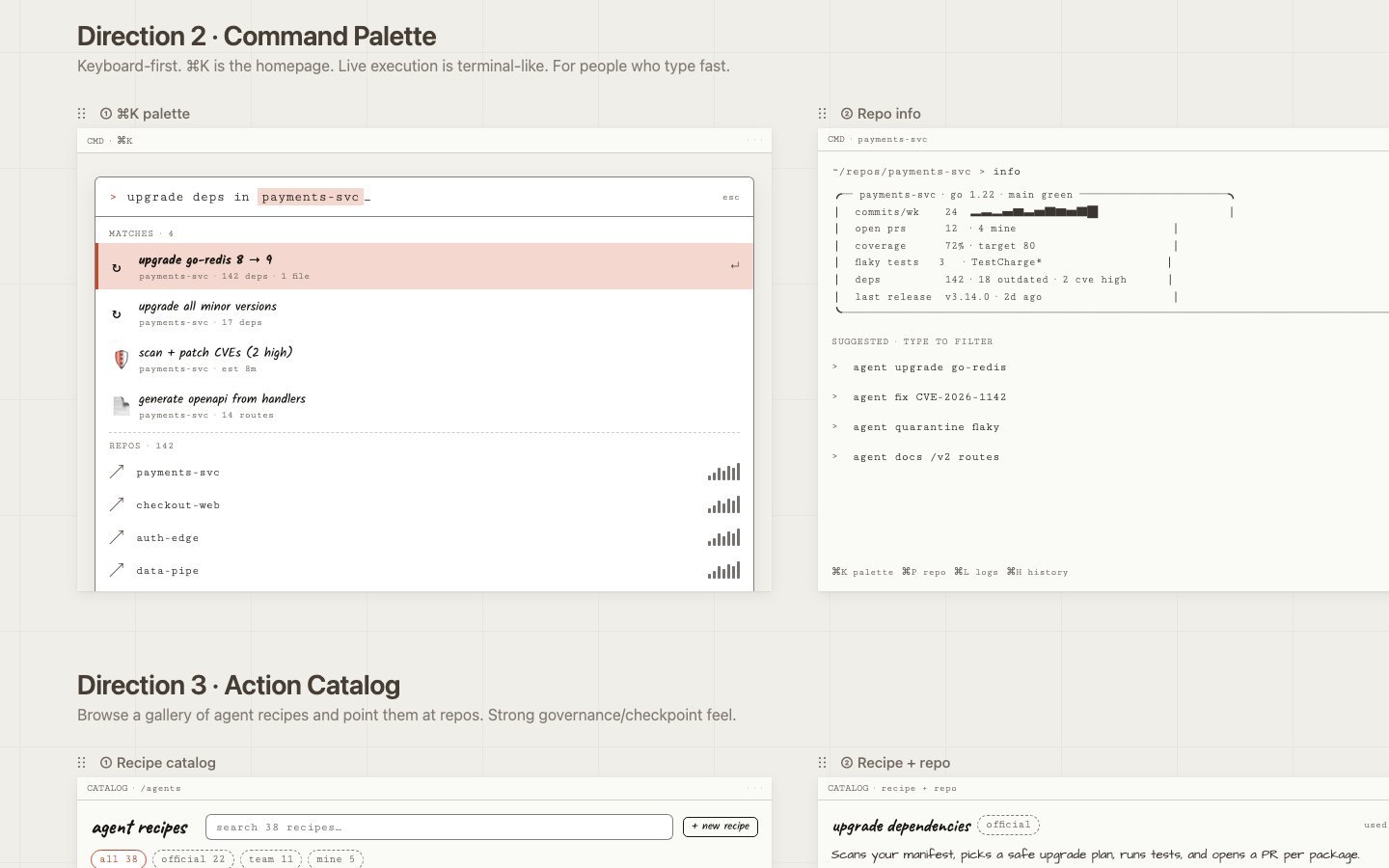The width and height of the screenshot is (1389, 868).
Task: Click the esc label in palette
Action: pyautogui.click(x=731, y=198)
